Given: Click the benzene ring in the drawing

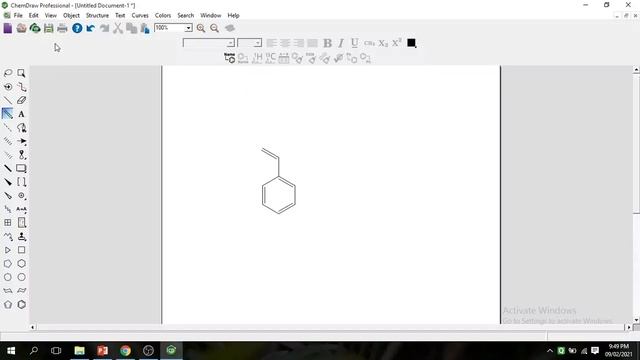Looking at the screenshot, I should click(x=279, y=195).
